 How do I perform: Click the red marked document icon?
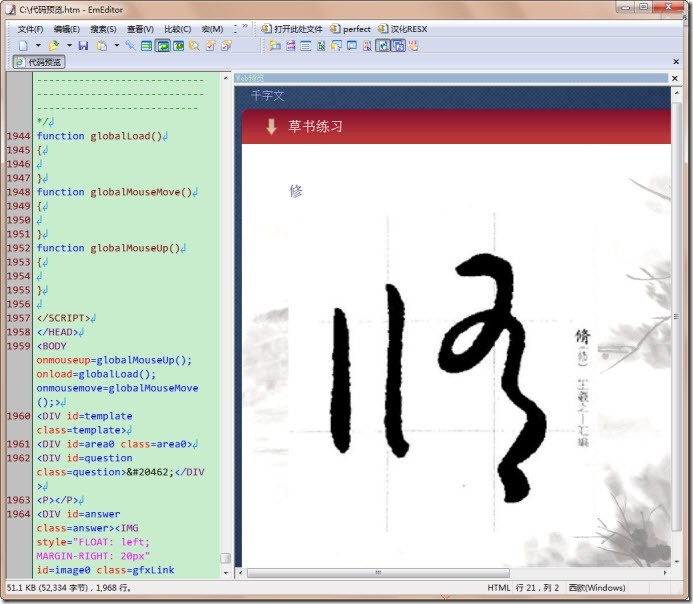[367, 46]
